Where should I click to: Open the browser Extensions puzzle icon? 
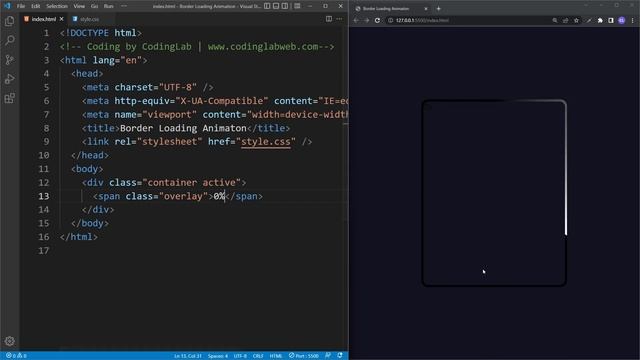[x=600, y=20]
